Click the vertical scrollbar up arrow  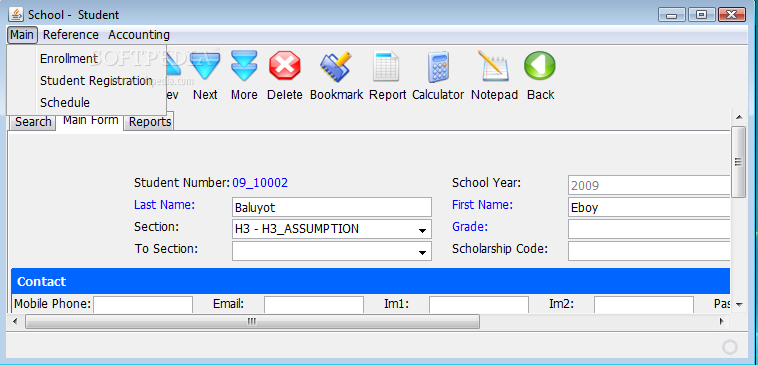pos(738,117)
